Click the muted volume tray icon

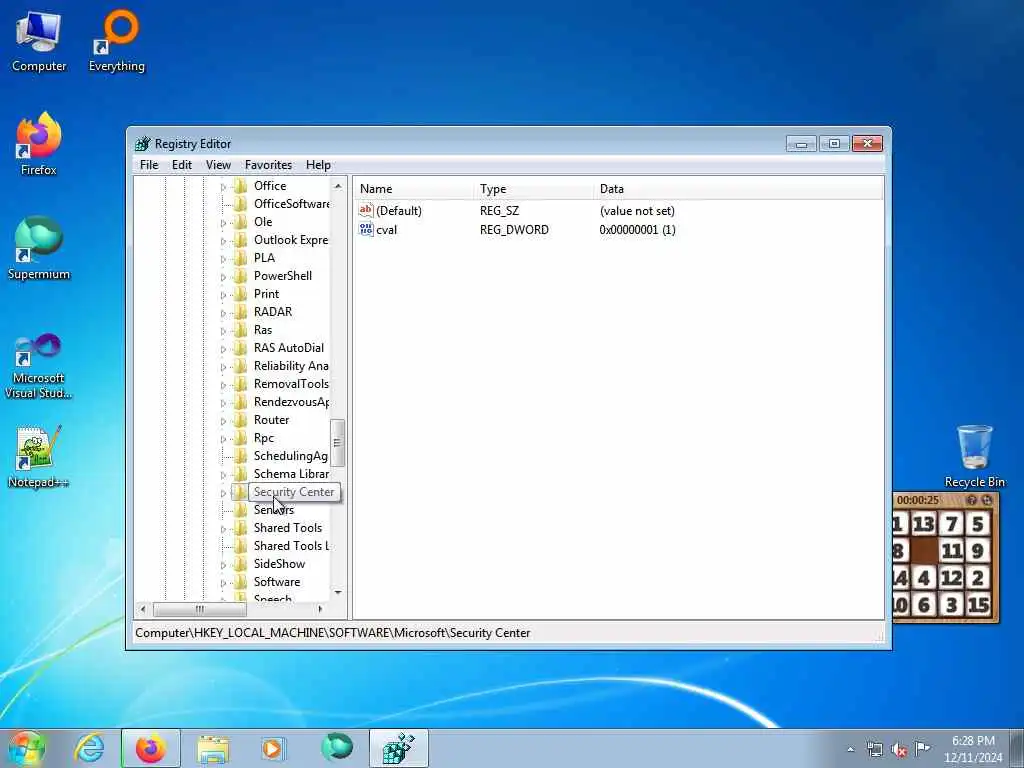[899, 749]
